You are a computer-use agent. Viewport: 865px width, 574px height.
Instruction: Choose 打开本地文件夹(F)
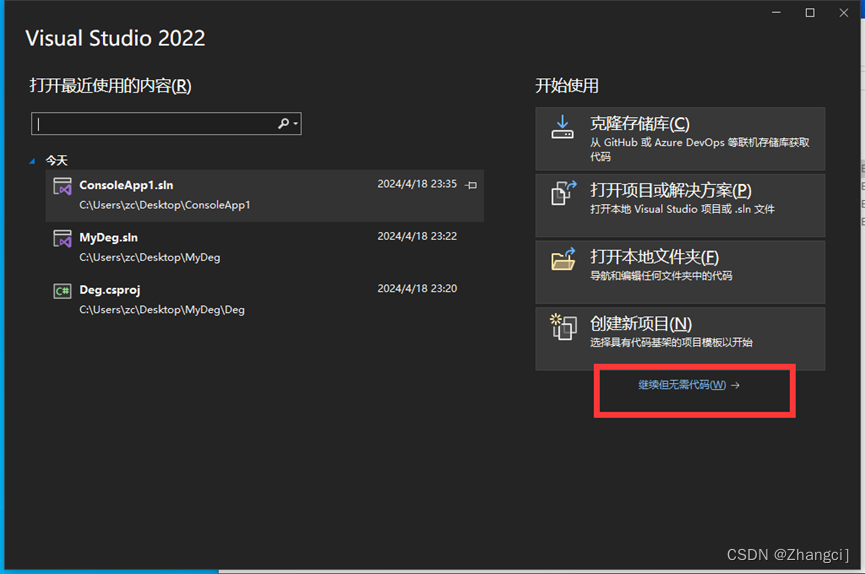click(680, 272)
